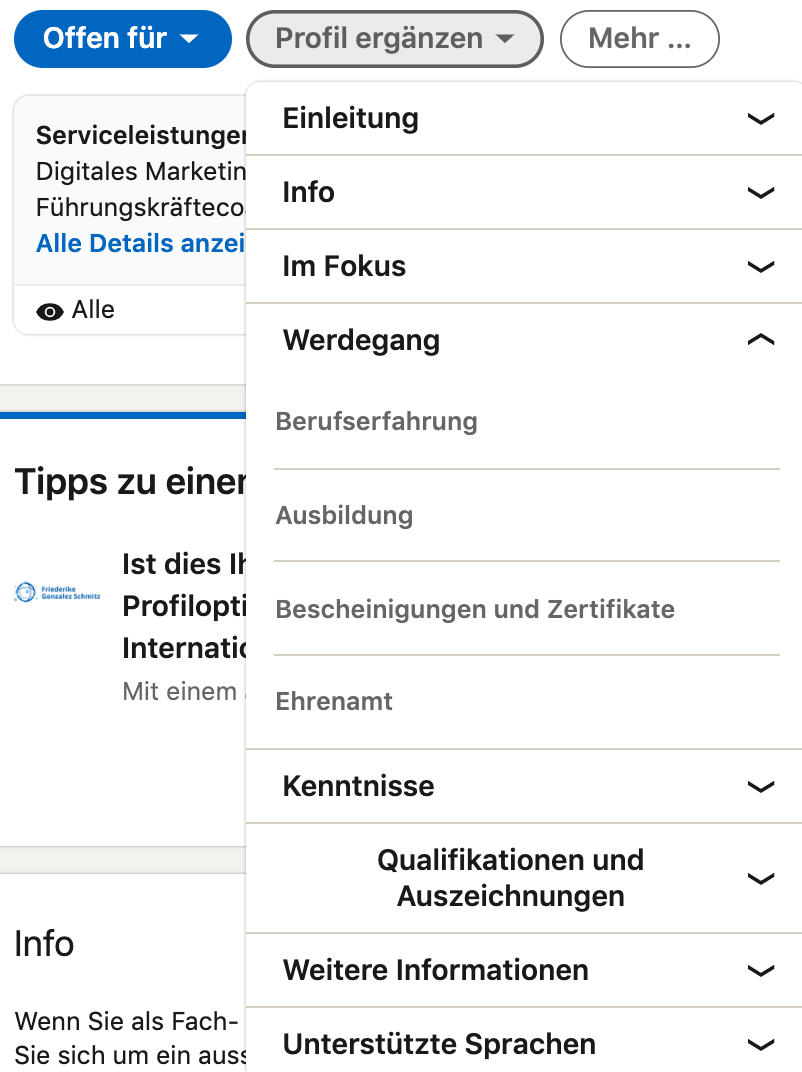Click the Friederike Gonzalez Schmitz logo thumbnail
Image resolution: width=802 pixels, height=1072 pixels.
57,592
